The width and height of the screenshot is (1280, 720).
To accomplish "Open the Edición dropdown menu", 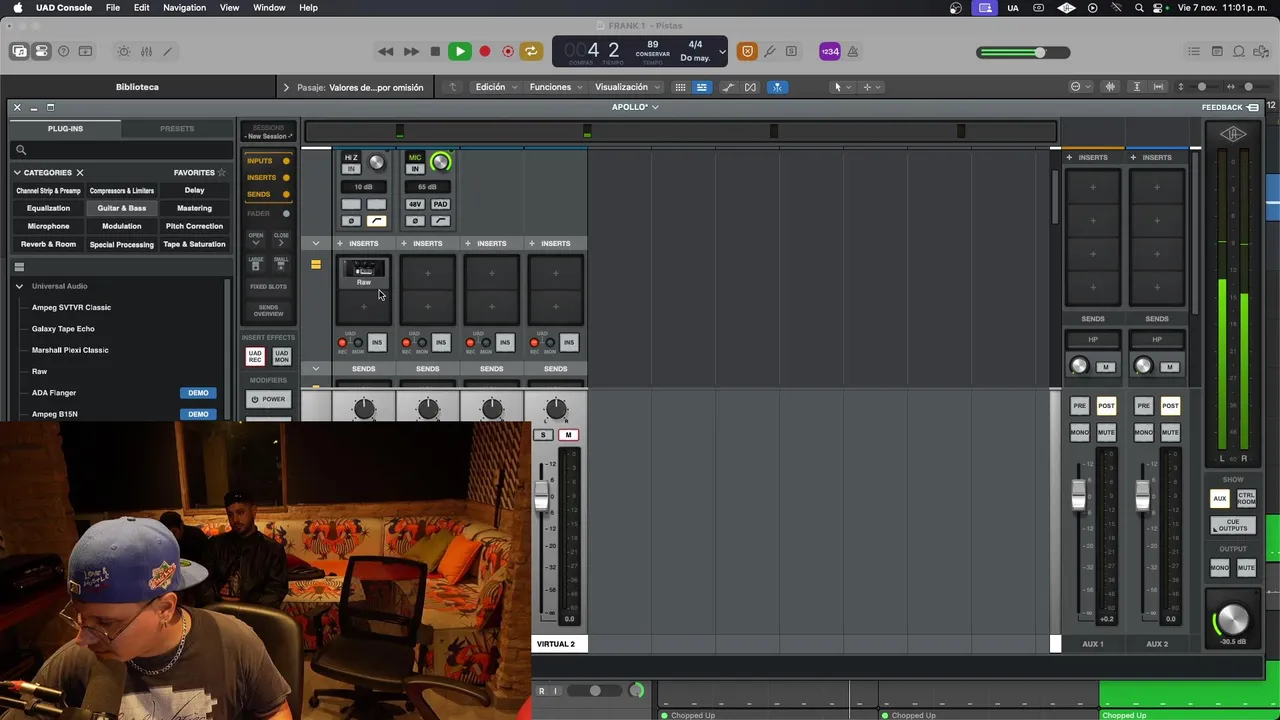I will [x=496, y=87].
